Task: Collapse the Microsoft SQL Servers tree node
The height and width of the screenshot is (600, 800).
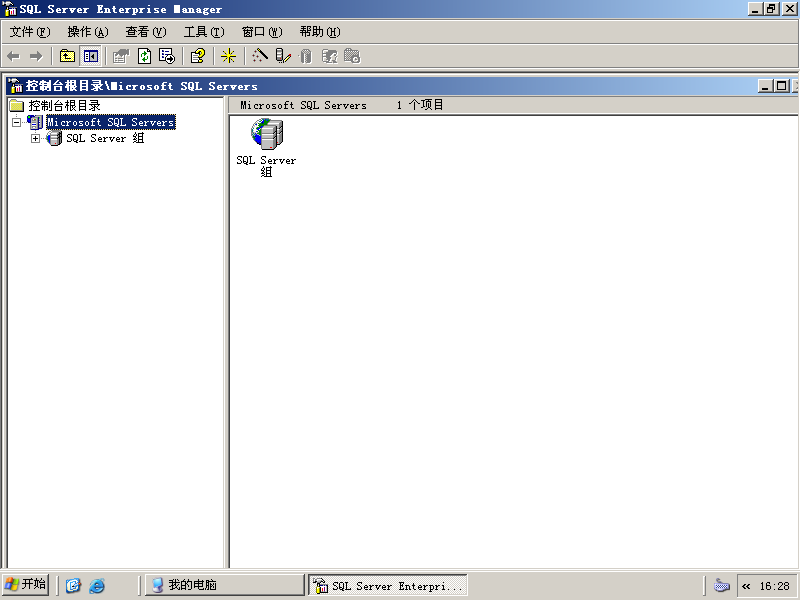Action: click(x=16, y=122)
